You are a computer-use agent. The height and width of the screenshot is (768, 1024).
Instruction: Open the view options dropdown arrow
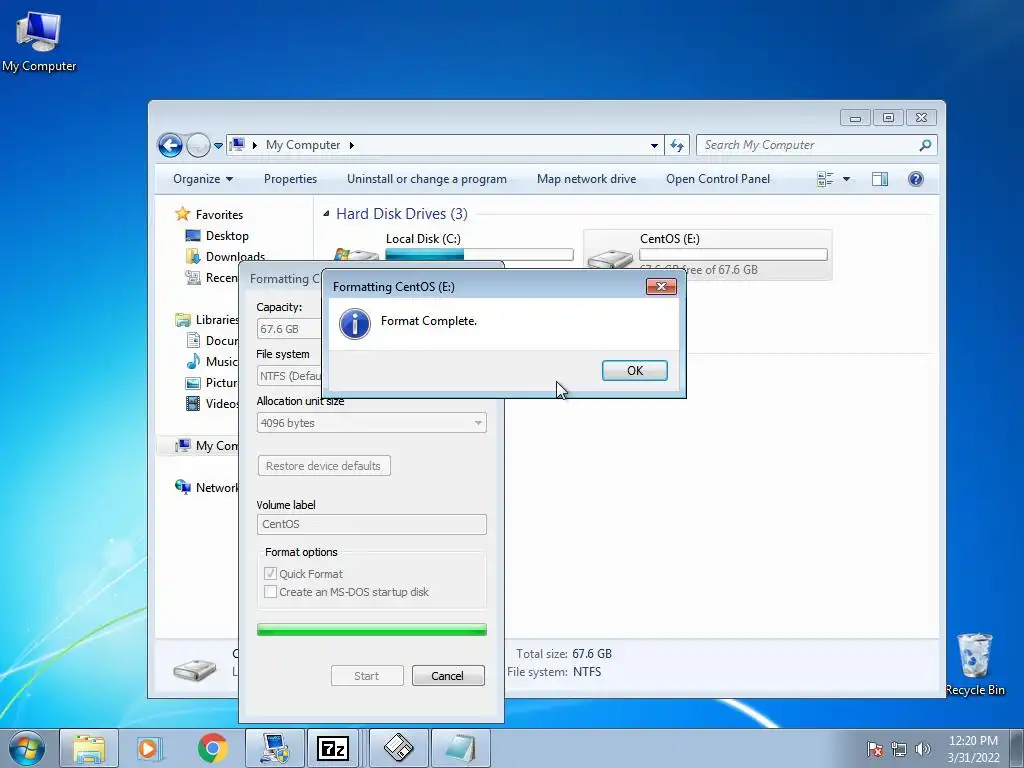pos(846,179)
